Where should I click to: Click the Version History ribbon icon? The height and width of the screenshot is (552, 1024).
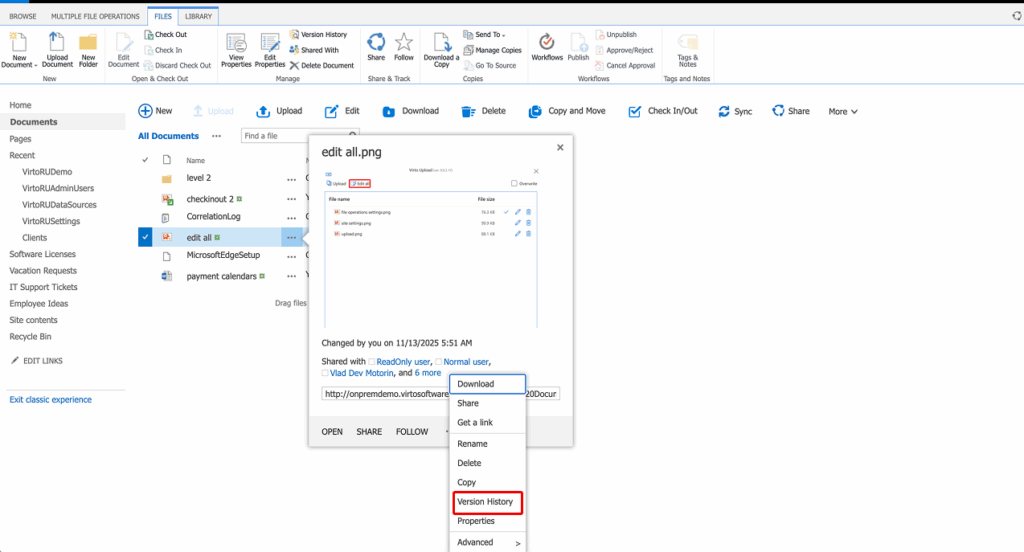(x=293, y=34)
